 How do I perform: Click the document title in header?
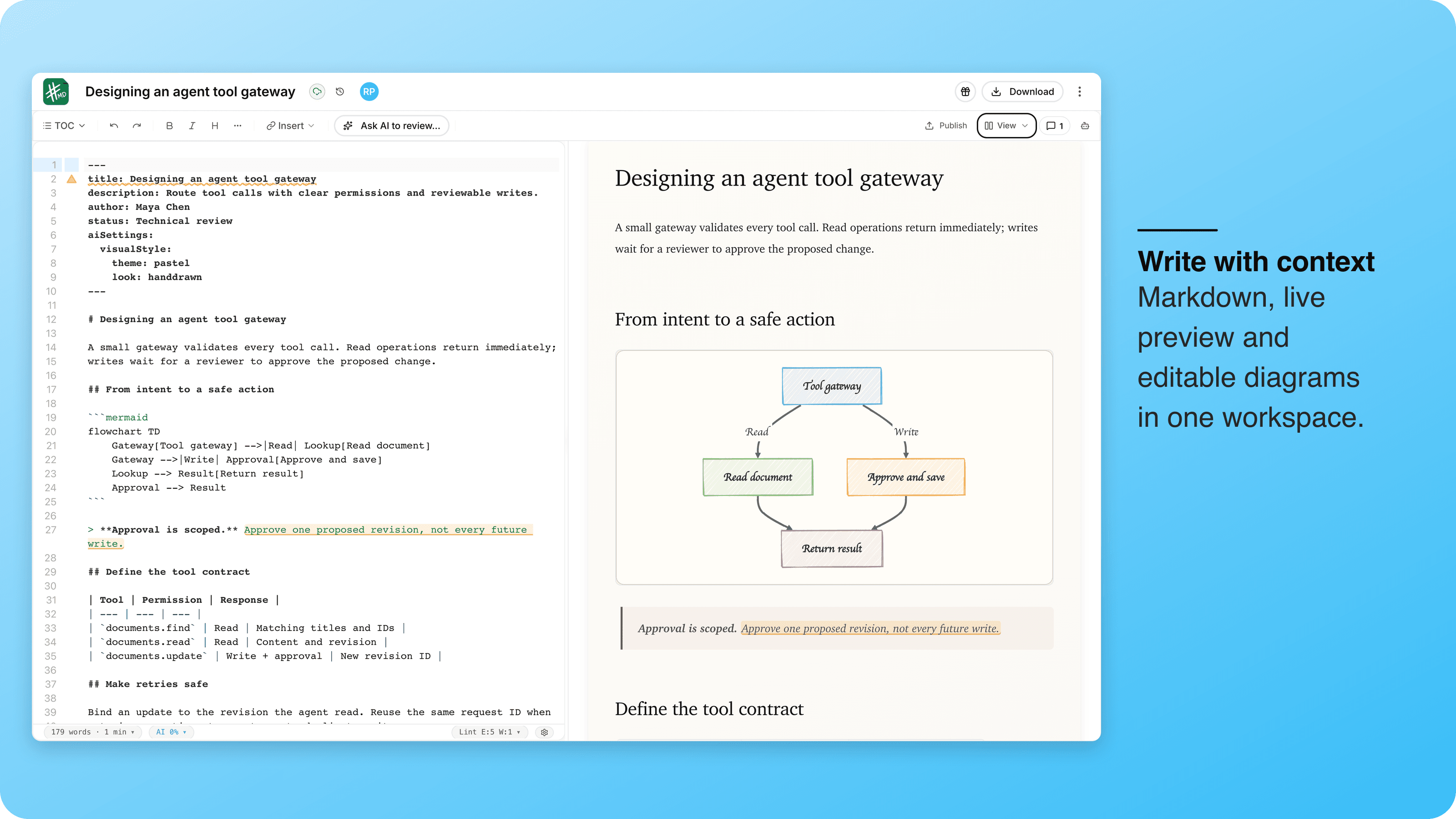(x=190, y=91)
